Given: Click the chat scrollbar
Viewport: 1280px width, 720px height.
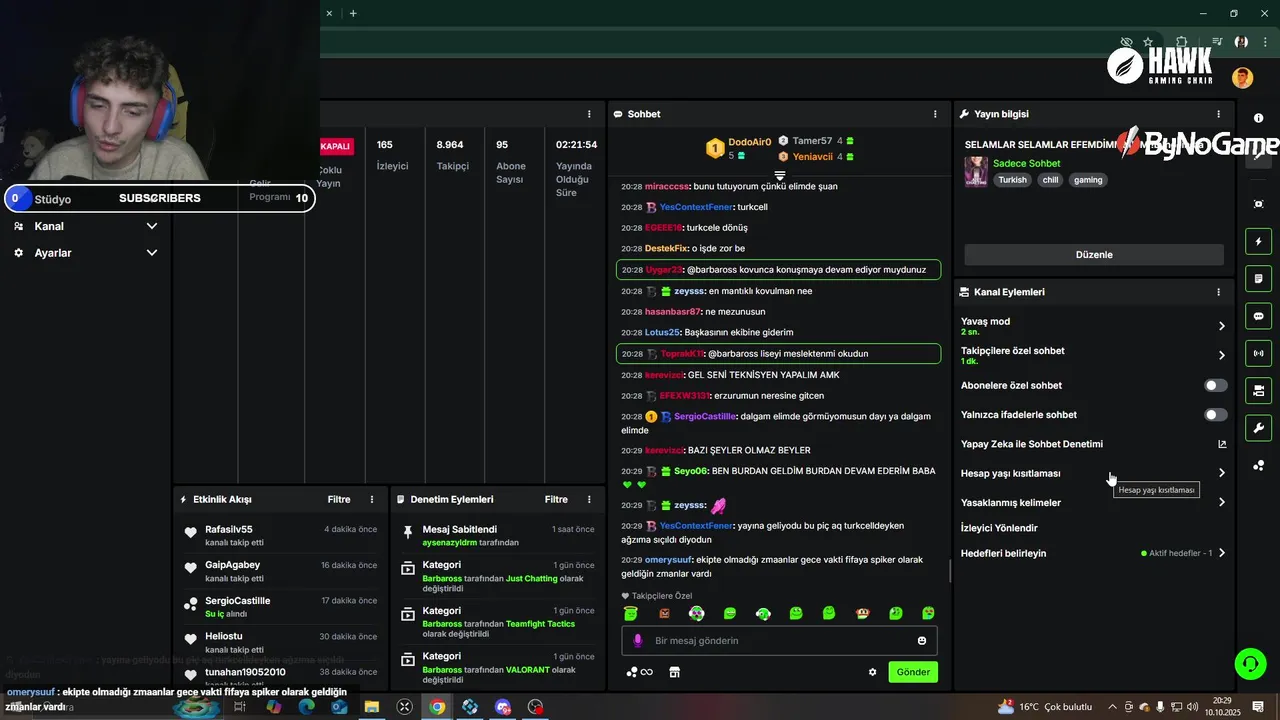Looking at the screenshot, I should (951, 571).
